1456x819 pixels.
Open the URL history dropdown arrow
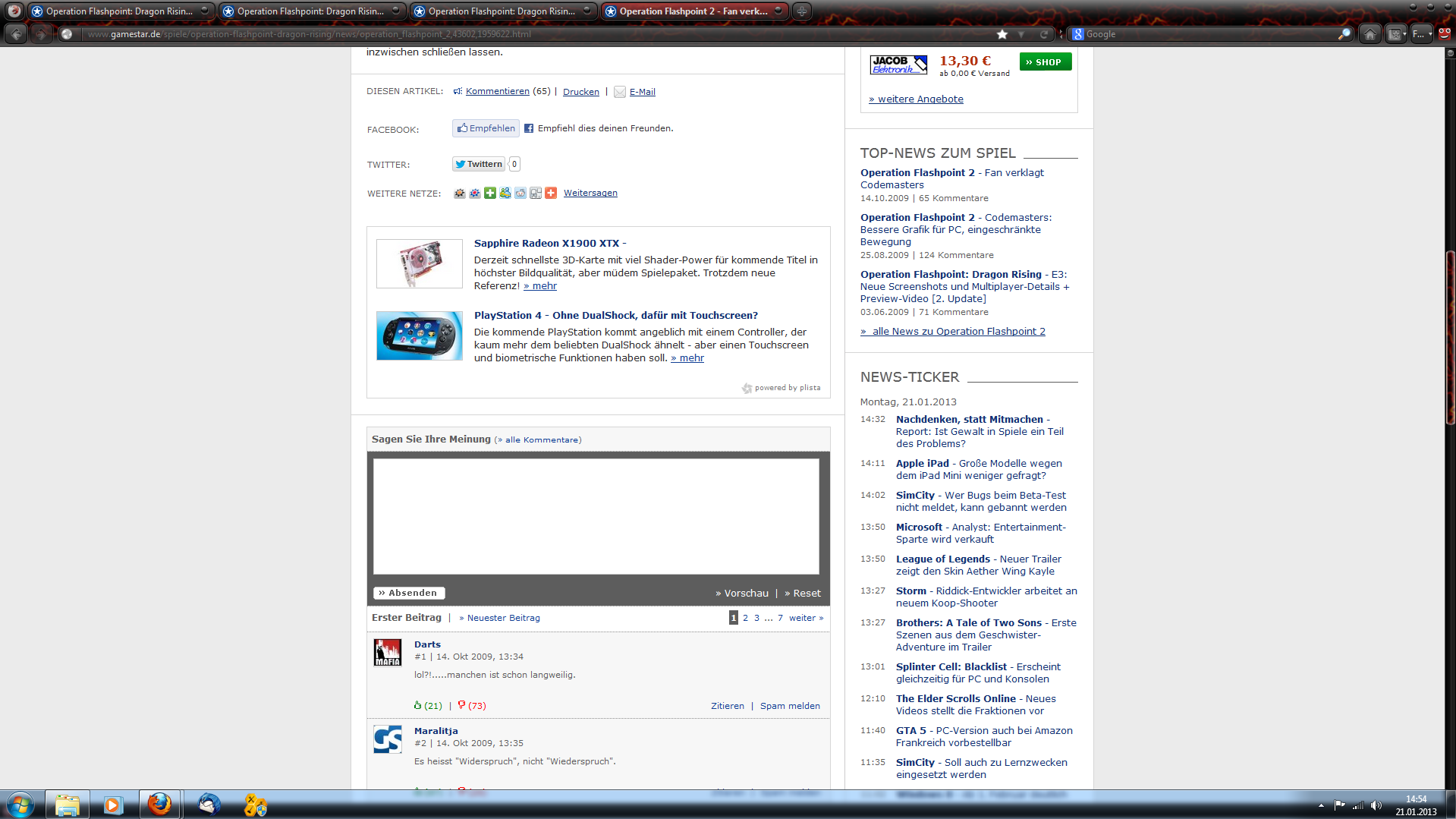pos(1021,34)
